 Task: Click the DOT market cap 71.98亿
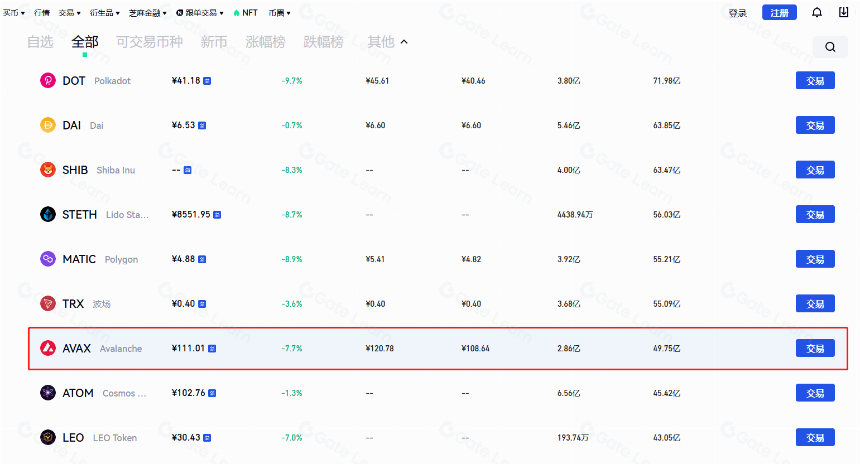pyautogui.click(x=666, y=81)
